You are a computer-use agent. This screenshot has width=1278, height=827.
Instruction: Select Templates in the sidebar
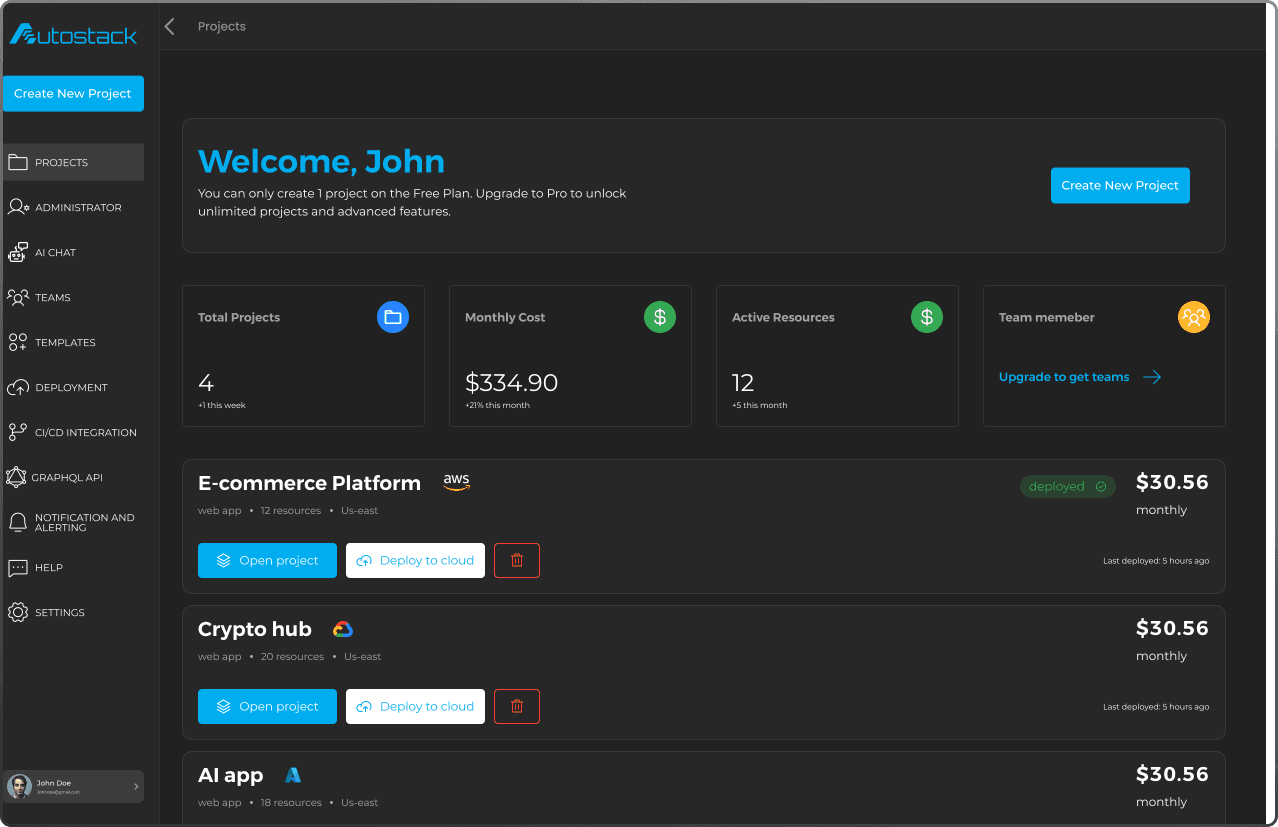tap(73, 342)
